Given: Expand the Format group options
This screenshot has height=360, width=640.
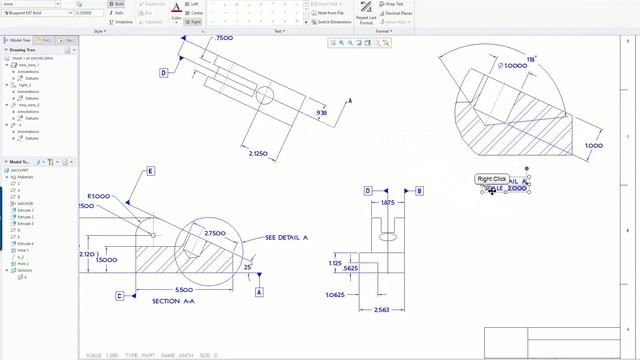Looking at the screenshot, I should coord(384,31).
